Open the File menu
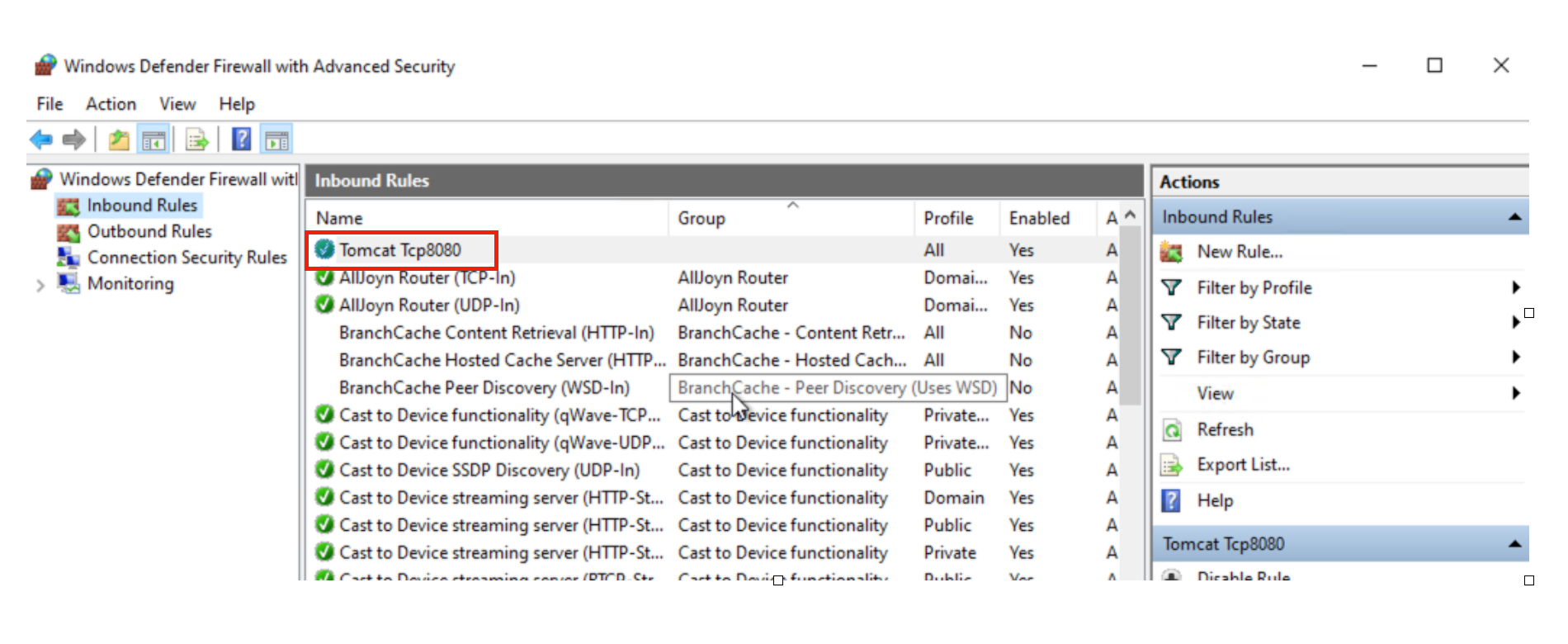 [x=50, y=104]
